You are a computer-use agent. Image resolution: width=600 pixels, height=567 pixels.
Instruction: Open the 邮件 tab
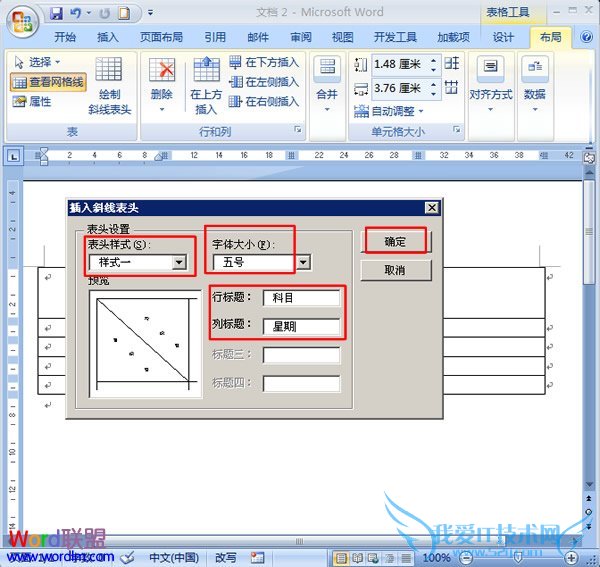258,37
